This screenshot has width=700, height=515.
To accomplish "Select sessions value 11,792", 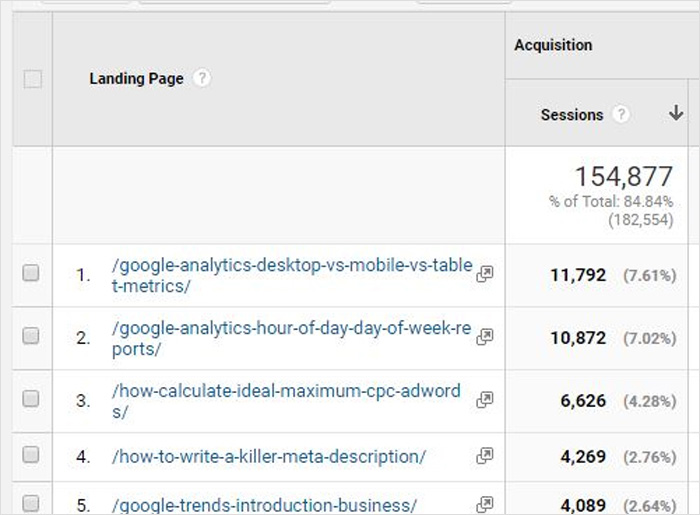I will pyautogui.click(x=578, y=275).
